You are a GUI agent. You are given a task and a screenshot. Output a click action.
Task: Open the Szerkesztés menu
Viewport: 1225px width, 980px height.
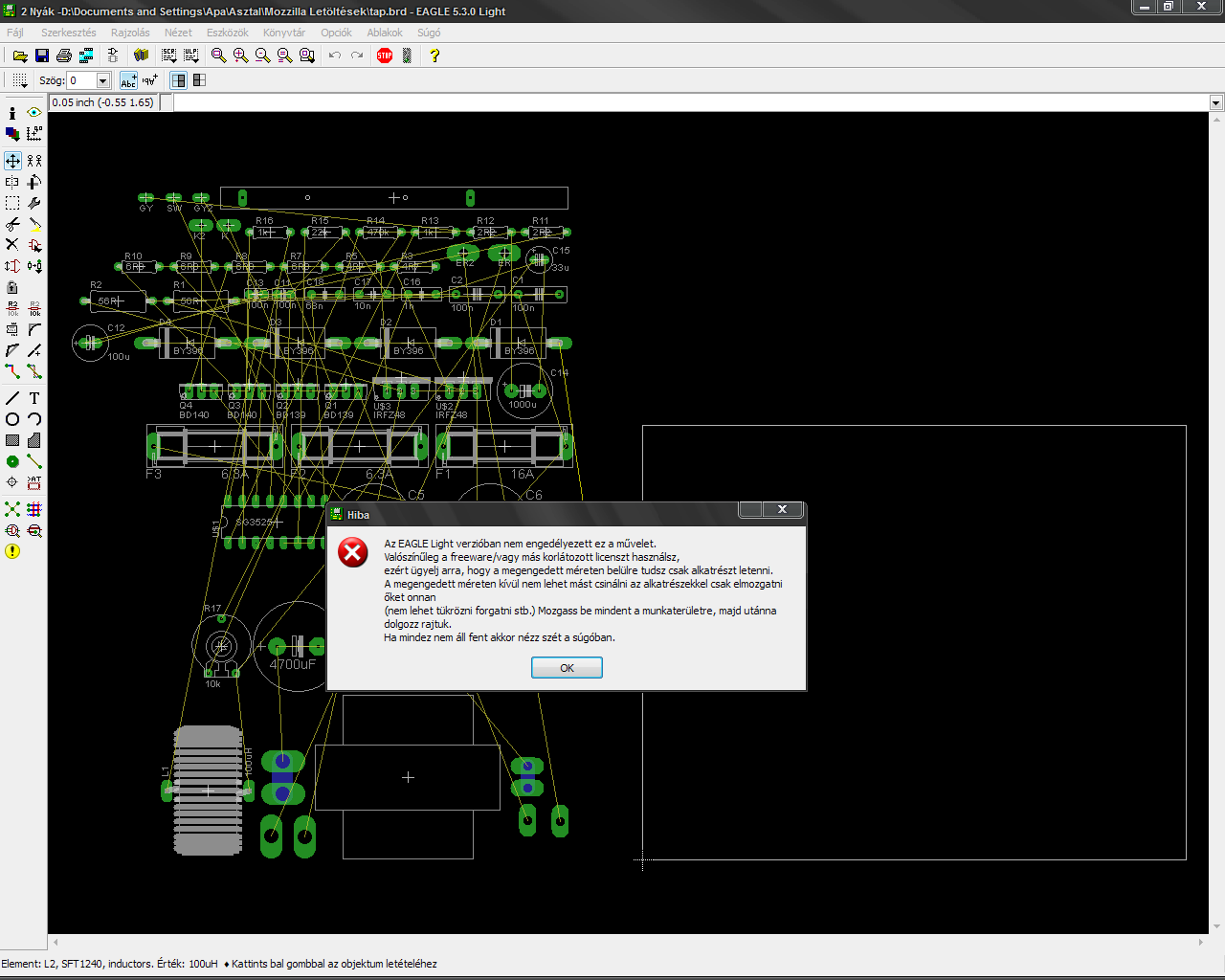(69, 33)
